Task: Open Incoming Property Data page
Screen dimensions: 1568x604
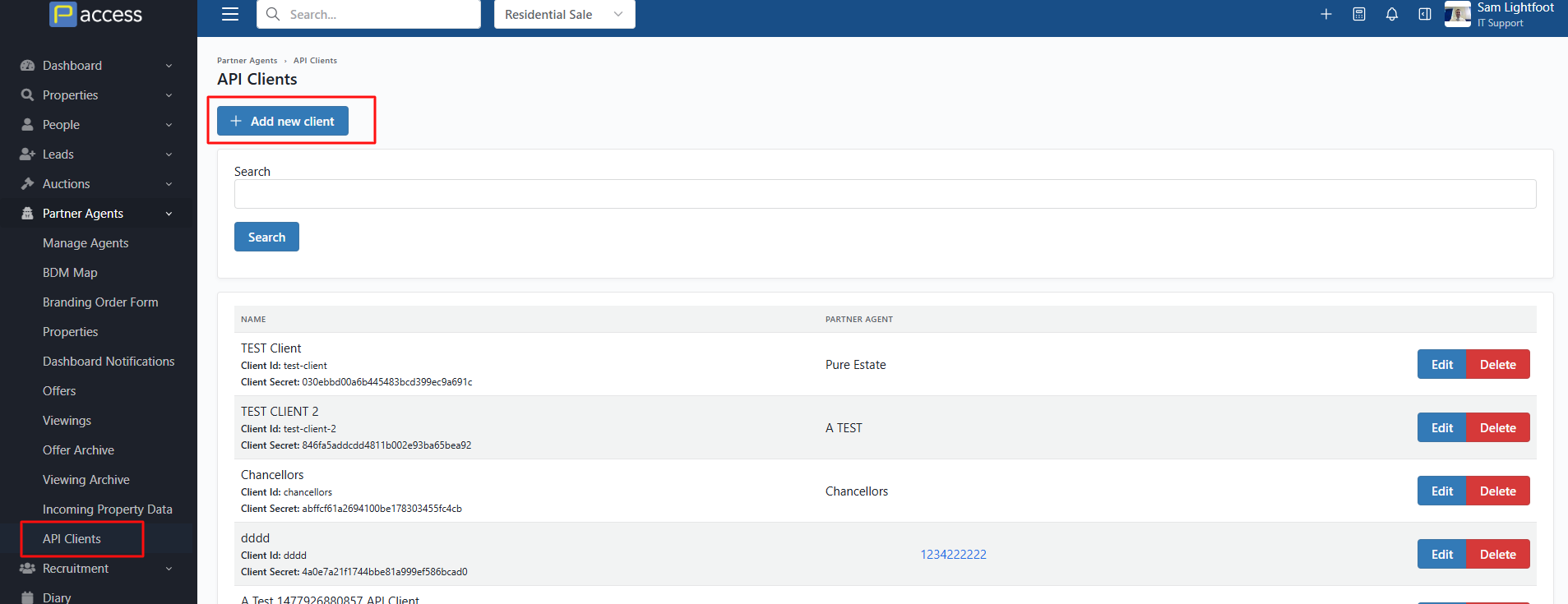Action: click(108, 509)
